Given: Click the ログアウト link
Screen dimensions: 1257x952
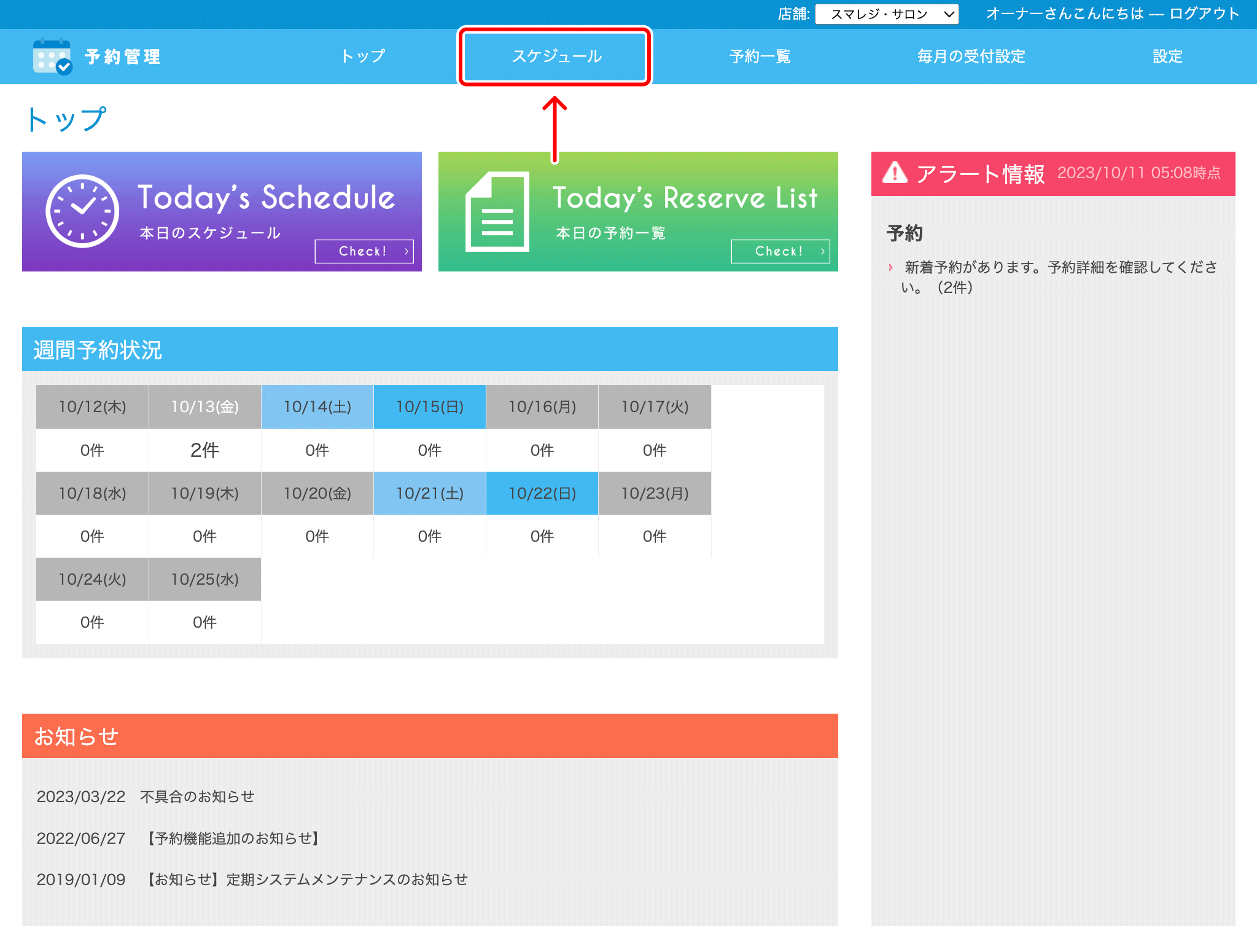Looking at the screenshot, I should pyautogui.click(x=1204, y=14).
